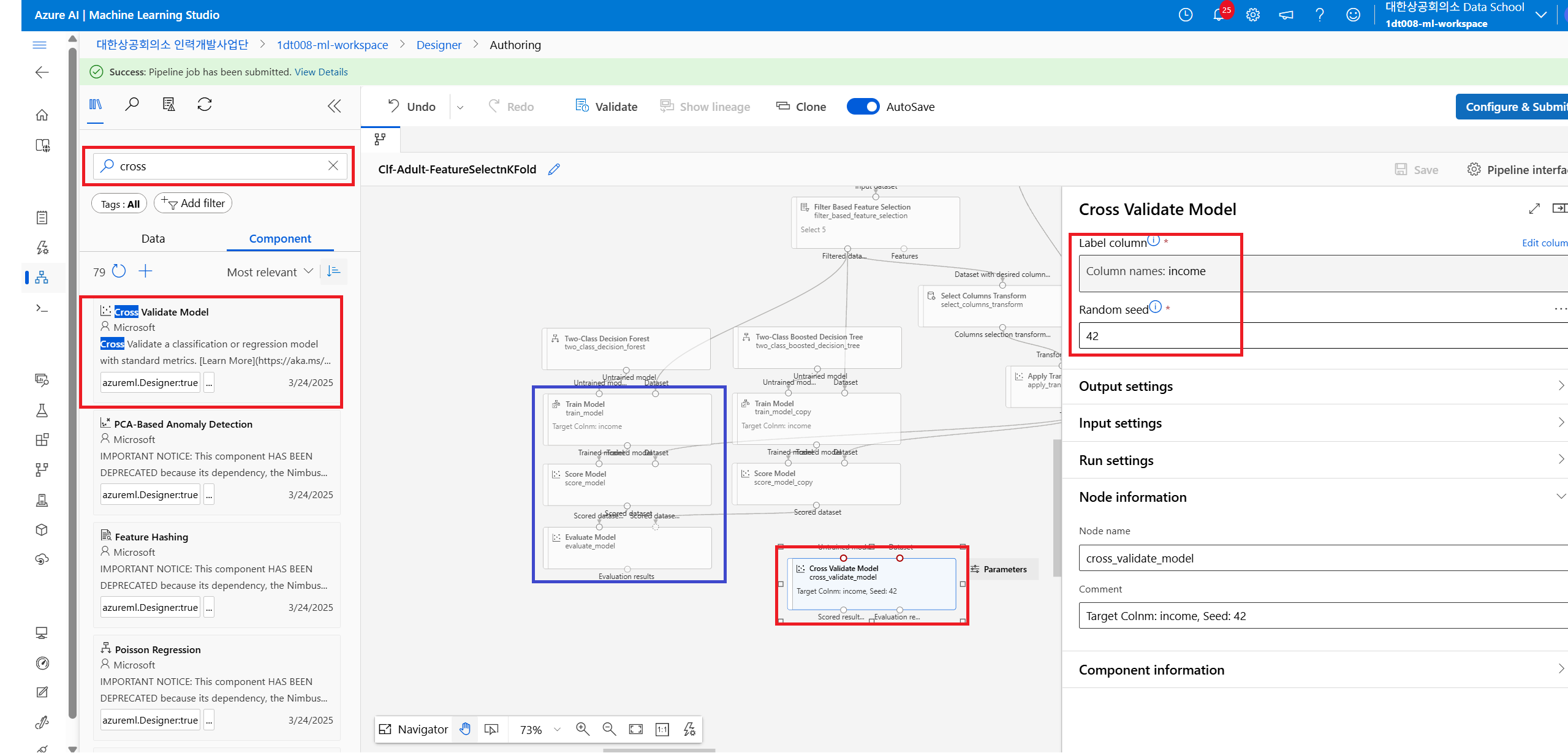1568x753 pixels.
Task: Open the Most relevant sort dropdown
Action: (270, 272)
